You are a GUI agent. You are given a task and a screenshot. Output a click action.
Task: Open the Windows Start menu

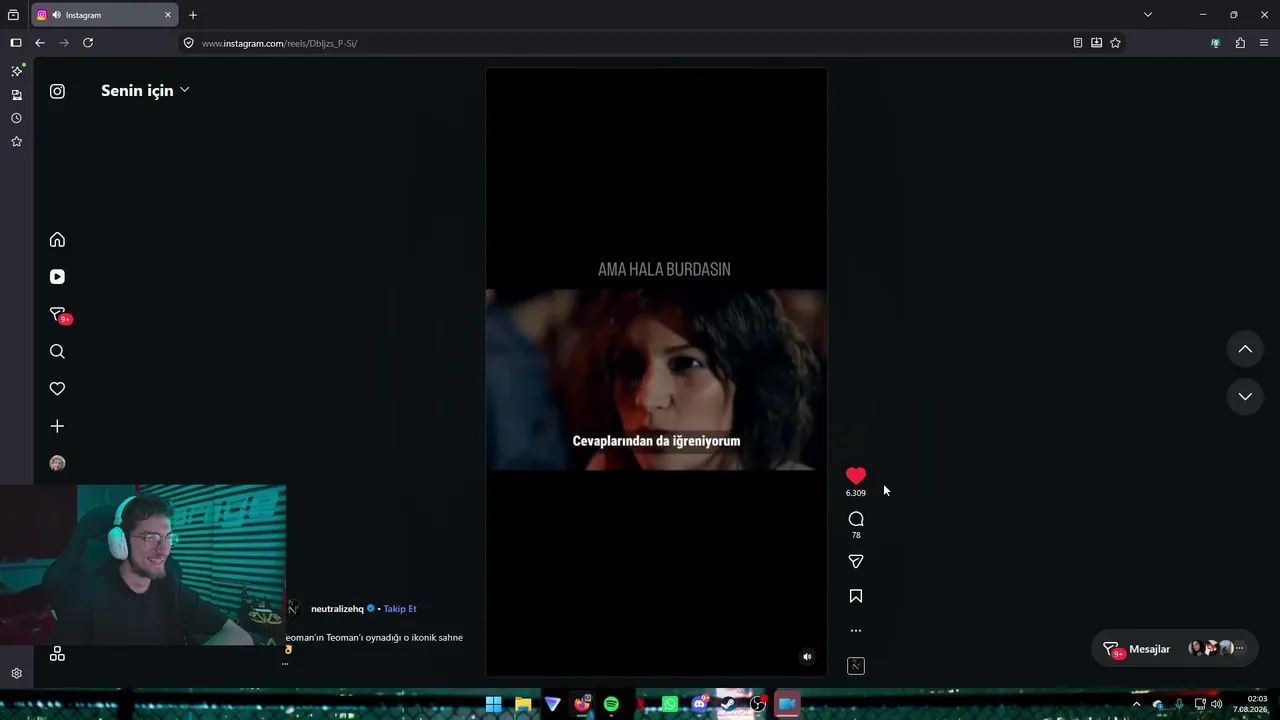[x=494, y=705]
